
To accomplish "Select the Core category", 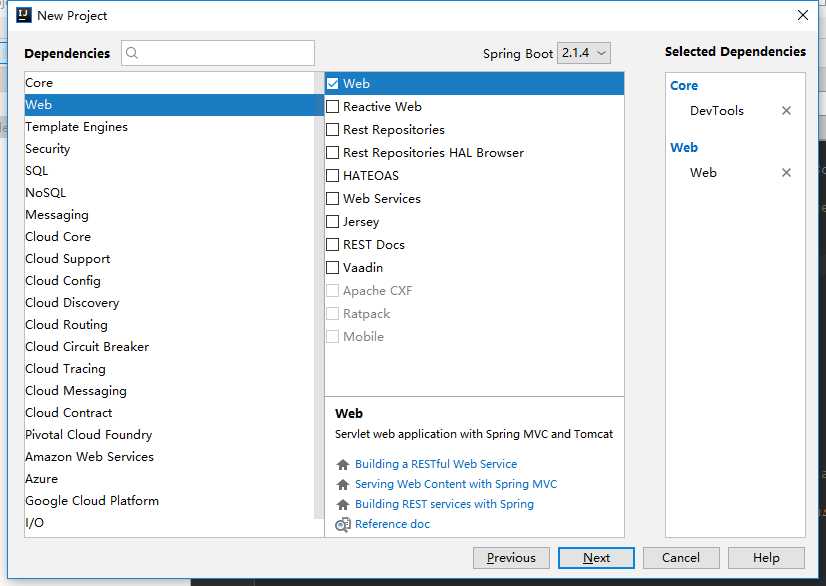I will coord(170,83).
